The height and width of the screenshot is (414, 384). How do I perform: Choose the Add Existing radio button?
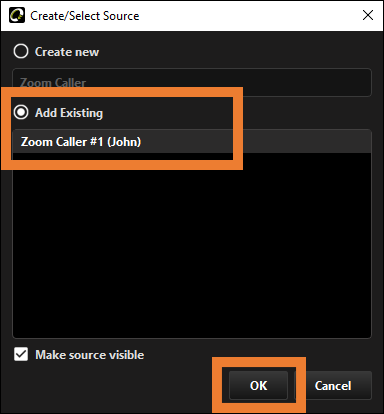tap(21, 112)
